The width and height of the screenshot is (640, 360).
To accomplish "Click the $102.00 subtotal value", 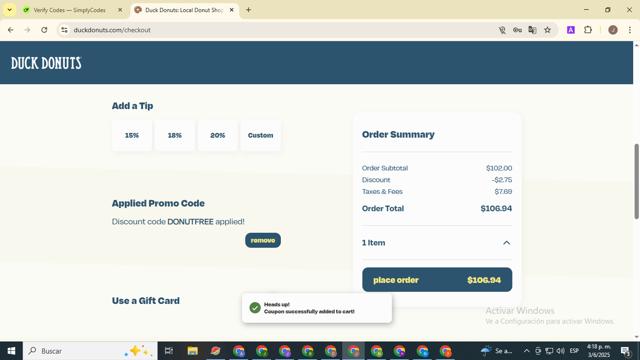I will 499,168.
